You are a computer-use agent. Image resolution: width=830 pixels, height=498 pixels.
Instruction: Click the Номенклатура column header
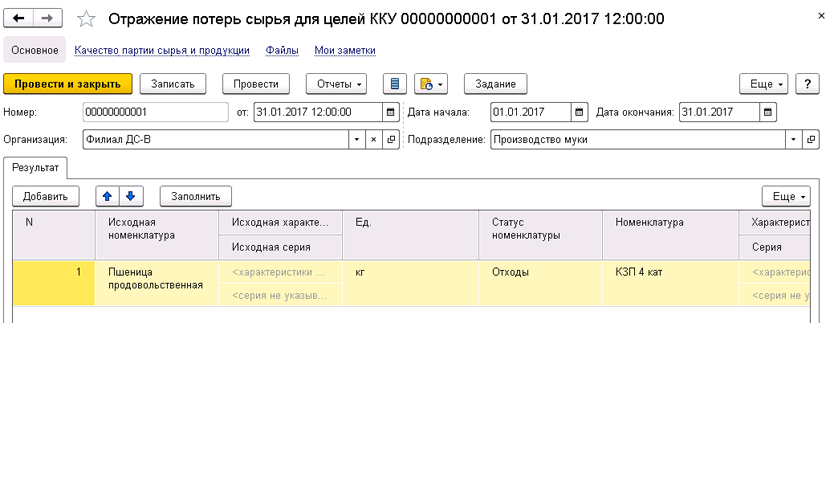(670, 235)
